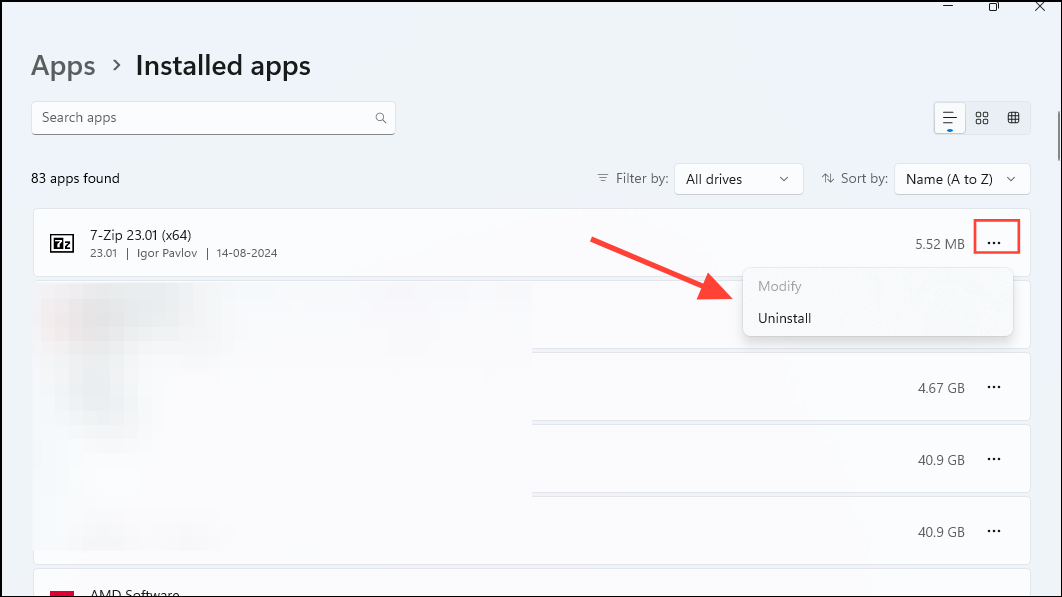Open three-dot menu for the 4.67 GB app

click(993, 388)
